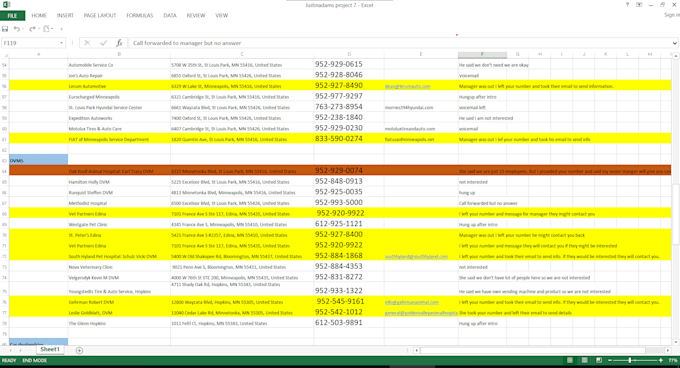Image resolution: width=680 pixels, height=368 pixels.
Task: Click the New document icon in quick access toolbar
Action: 46,29
